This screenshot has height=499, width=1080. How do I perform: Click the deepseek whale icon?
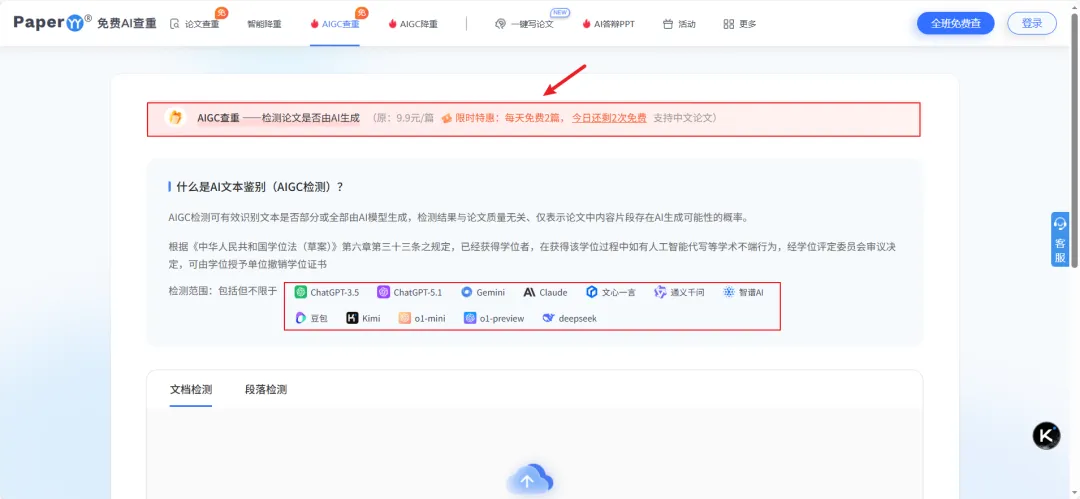point(548,318)
